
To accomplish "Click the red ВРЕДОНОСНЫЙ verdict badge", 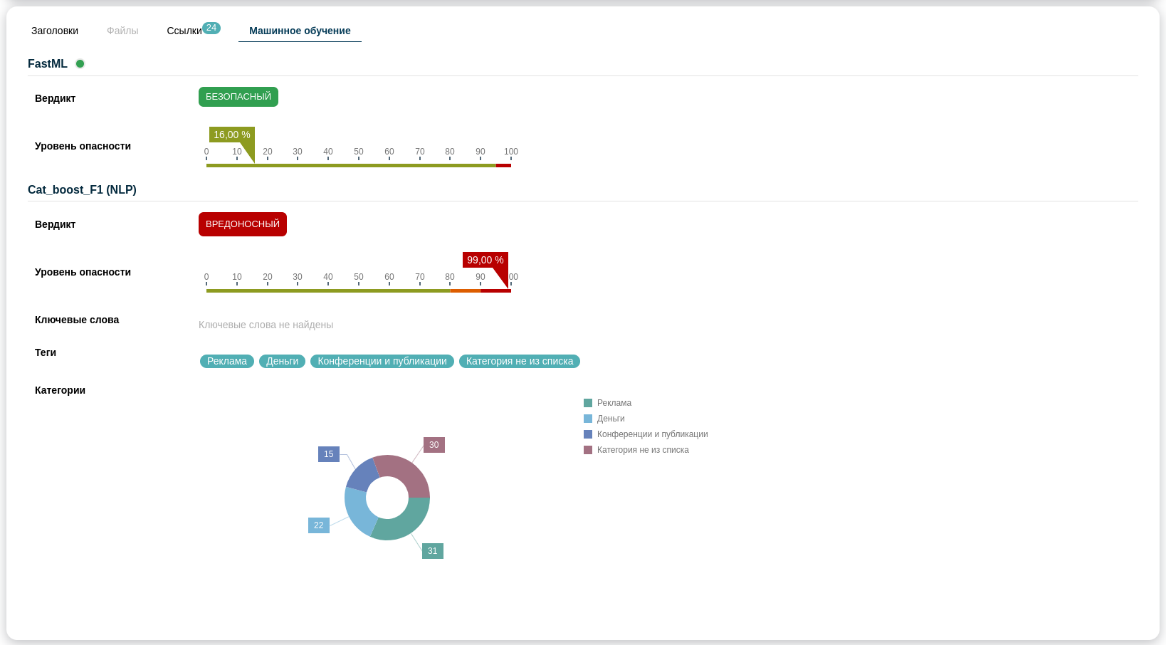I will pyautogui.click(x=242, y=224).
